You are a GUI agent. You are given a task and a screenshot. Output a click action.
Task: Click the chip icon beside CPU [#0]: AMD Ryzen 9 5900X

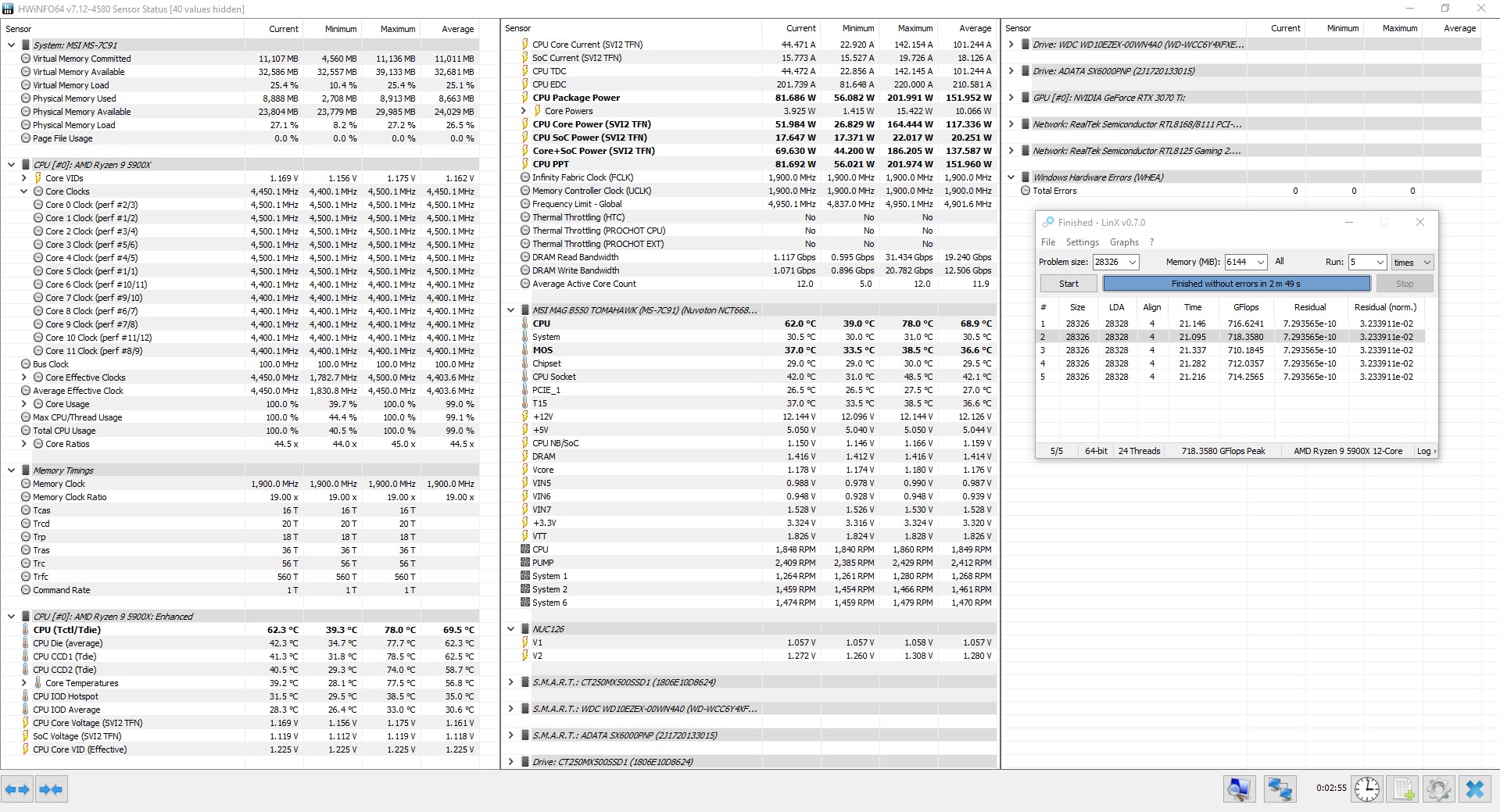coord(25,165)
